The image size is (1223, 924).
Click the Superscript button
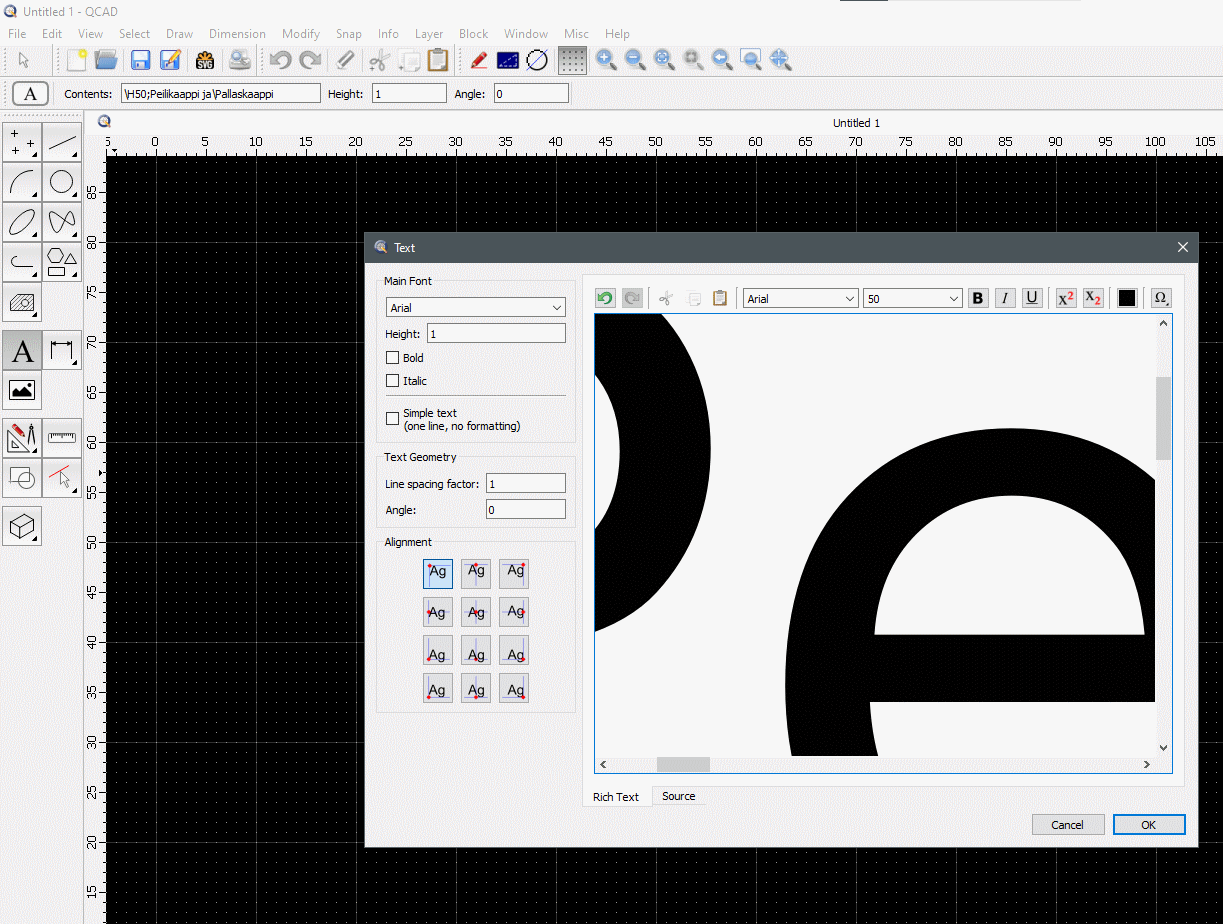(x=1066, y=298)
